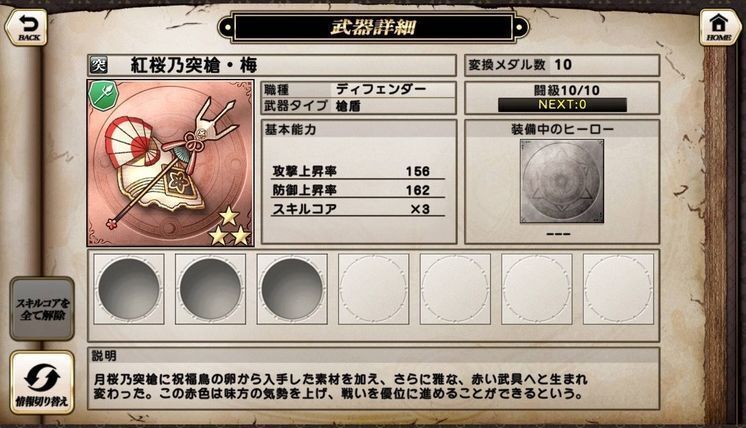Select the third dark skill core slot
Screen dimensions: 746x428
292,289
